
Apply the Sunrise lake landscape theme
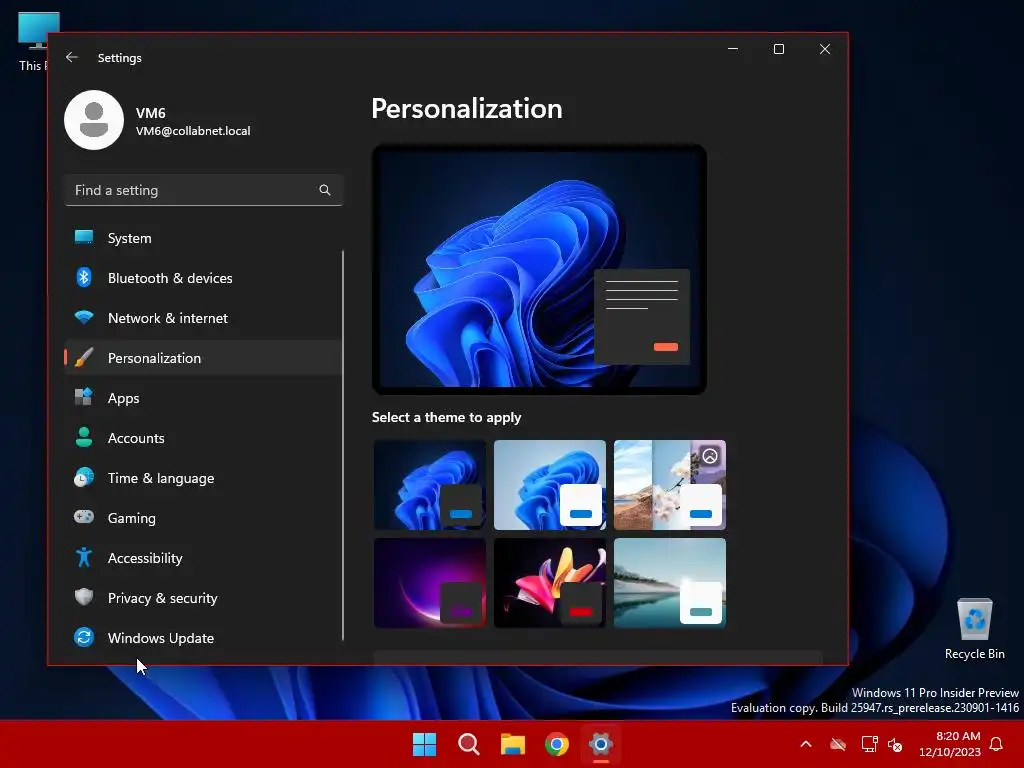point(670,583)
